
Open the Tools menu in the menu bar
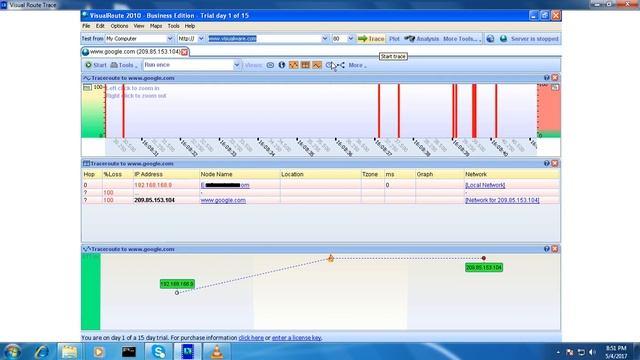click(x=173, y=26)
